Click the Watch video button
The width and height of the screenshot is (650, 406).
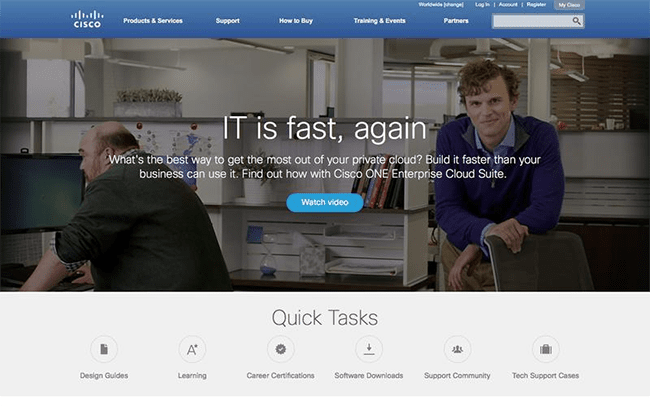(325, 202)
